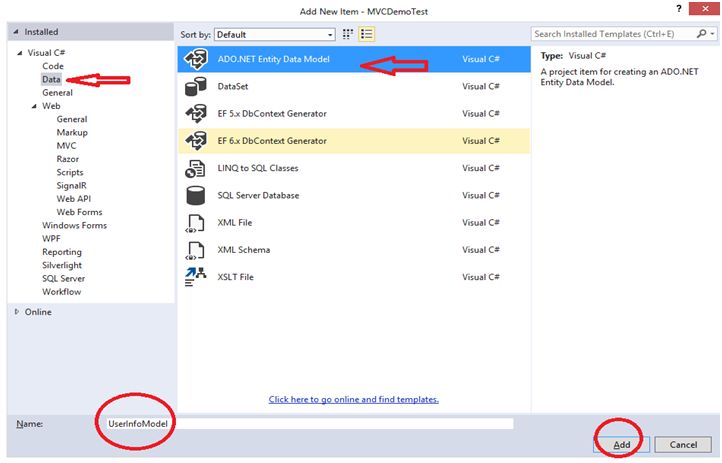Screen dimensions: 722x463
Task: Select the ADO.NET Entity Data Model text
Action: 274,59
